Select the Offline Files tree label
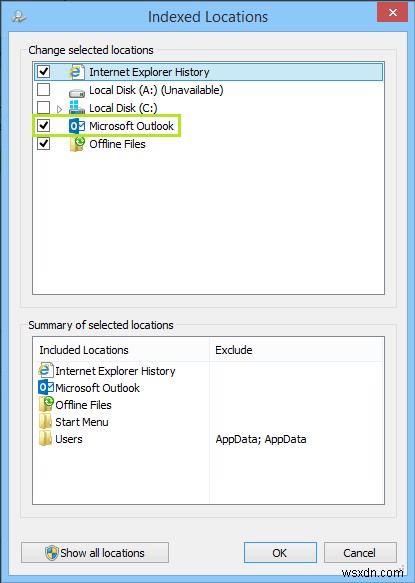This screenshot has height=583, width=415. coord(118,144)
